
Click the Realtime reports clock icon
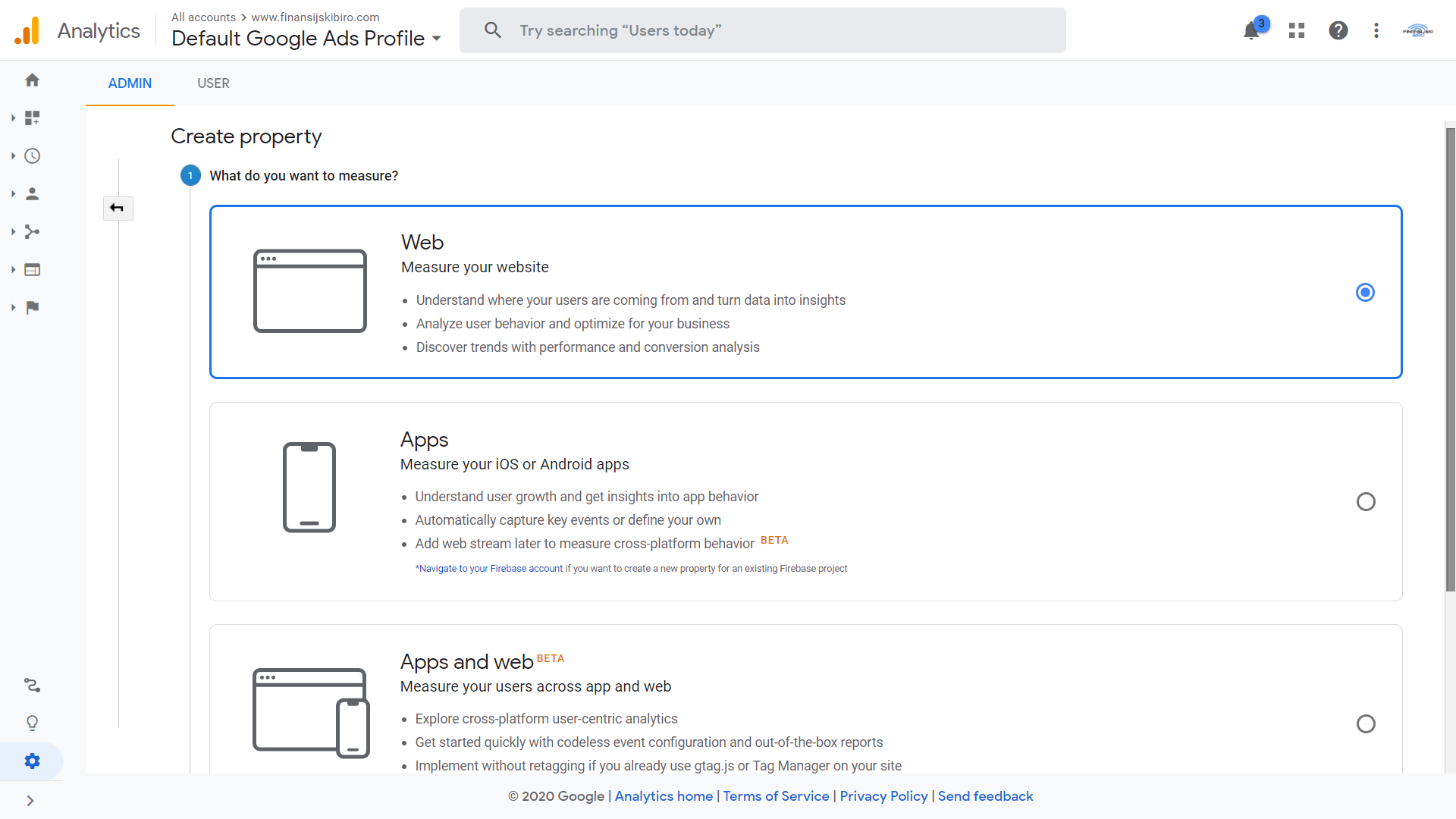(x=33, y=155)
